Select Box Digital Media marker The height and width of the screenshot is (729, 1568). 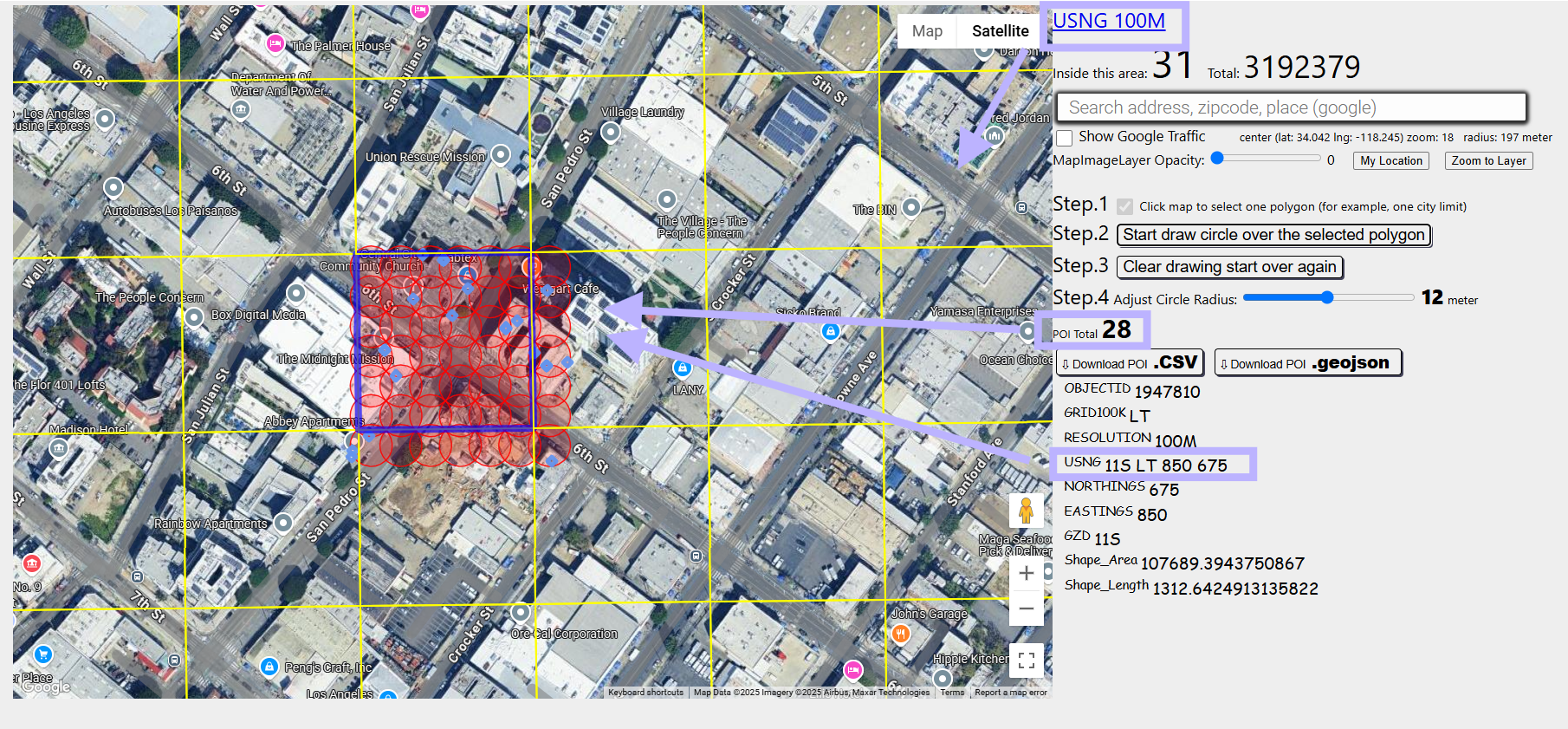point(295,293)
